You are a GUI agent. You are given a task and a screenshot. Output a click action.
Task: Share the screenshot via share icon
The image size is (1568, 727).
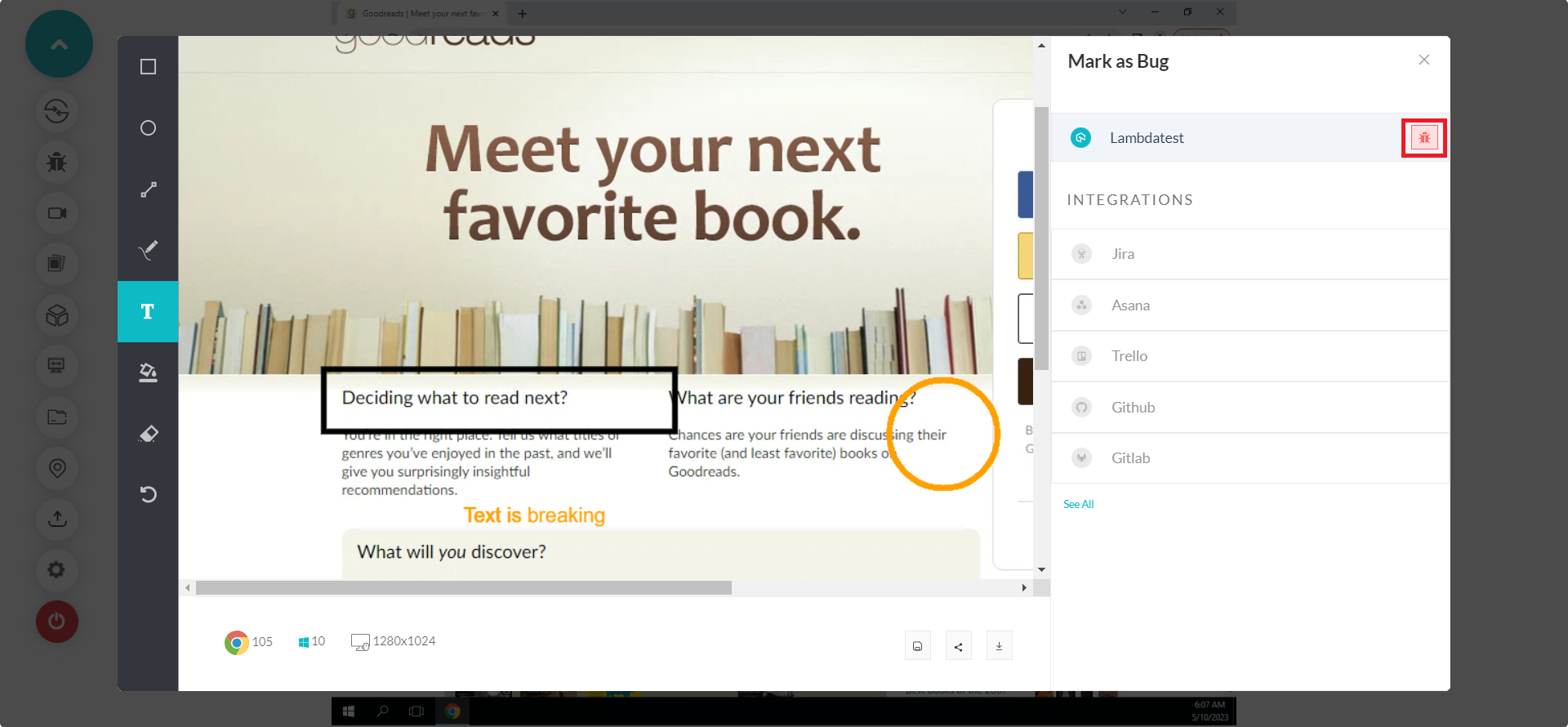pos(958,646)
